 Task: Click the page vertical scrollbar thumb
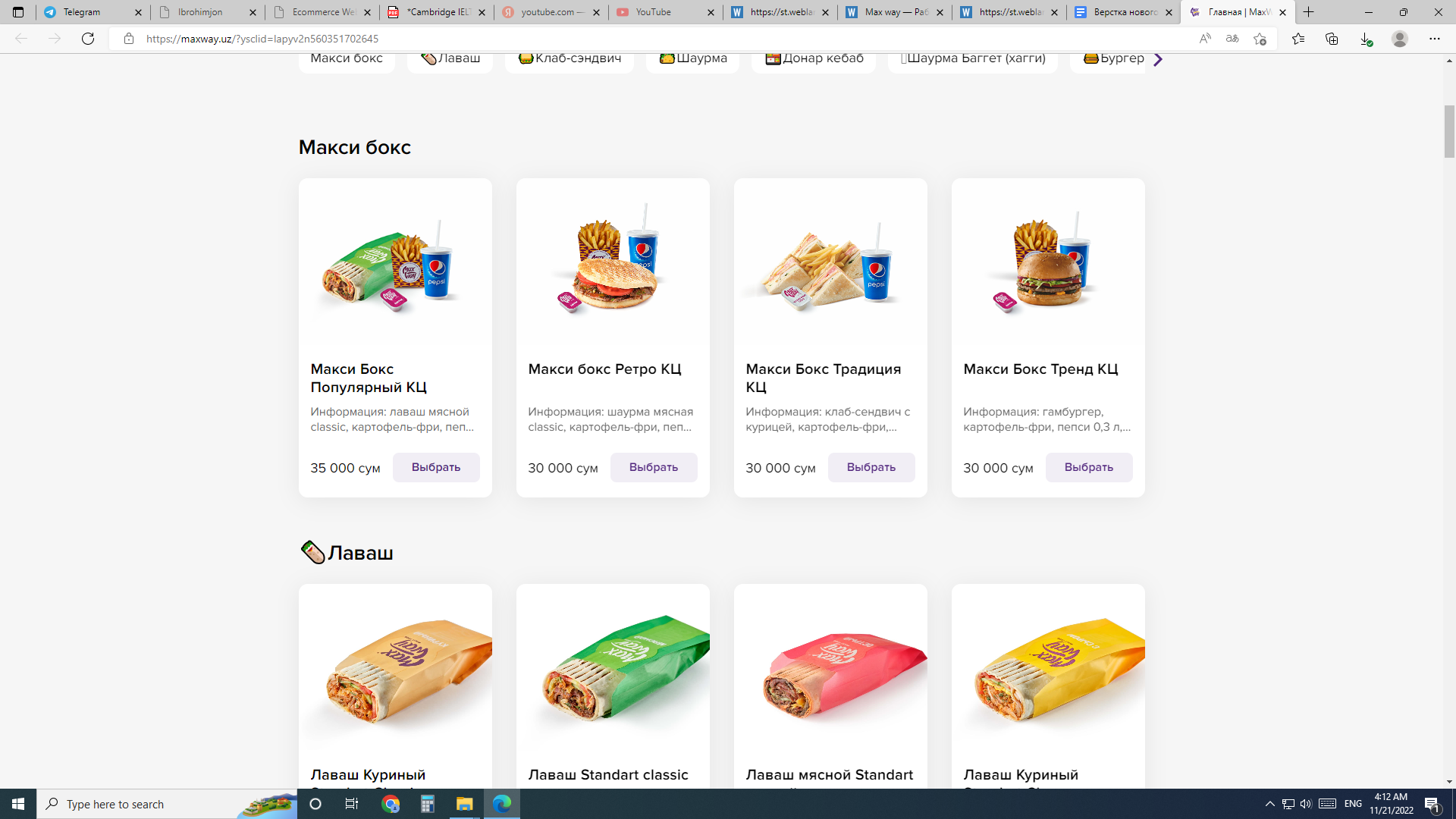(1449, 132)
